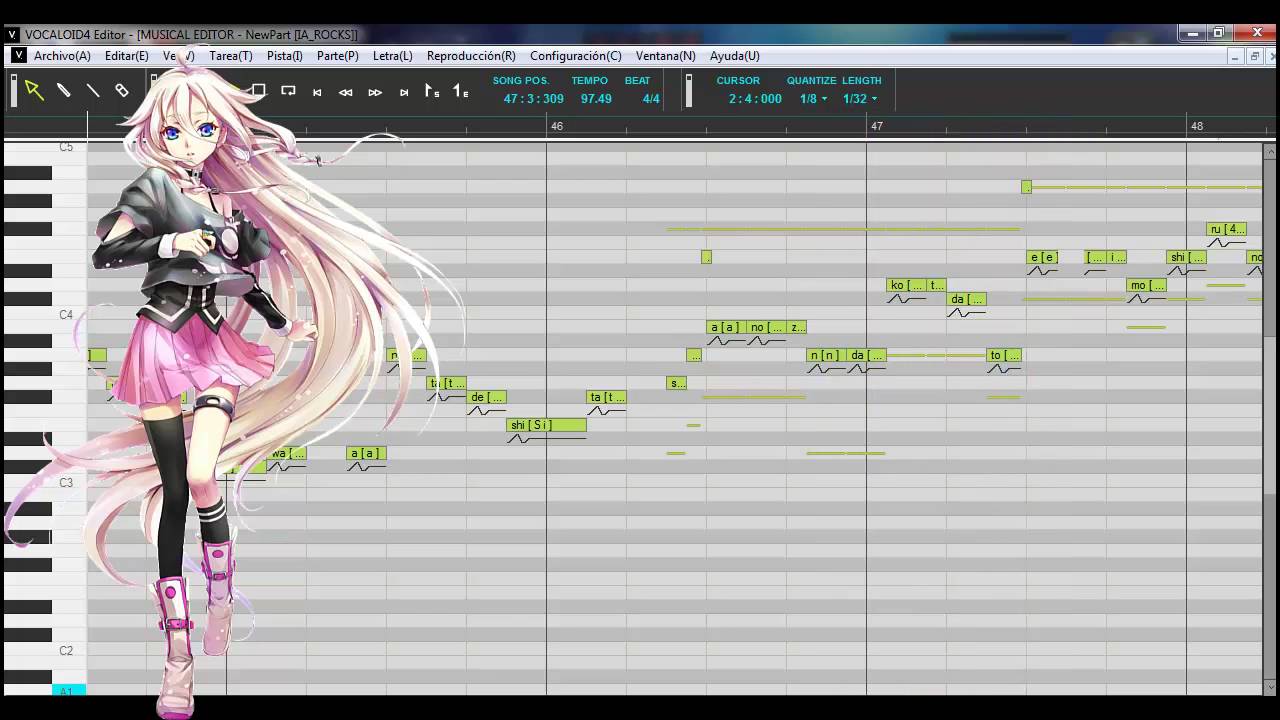
Task: Open the Tarea(T) menu
Action: pos(231,56)
